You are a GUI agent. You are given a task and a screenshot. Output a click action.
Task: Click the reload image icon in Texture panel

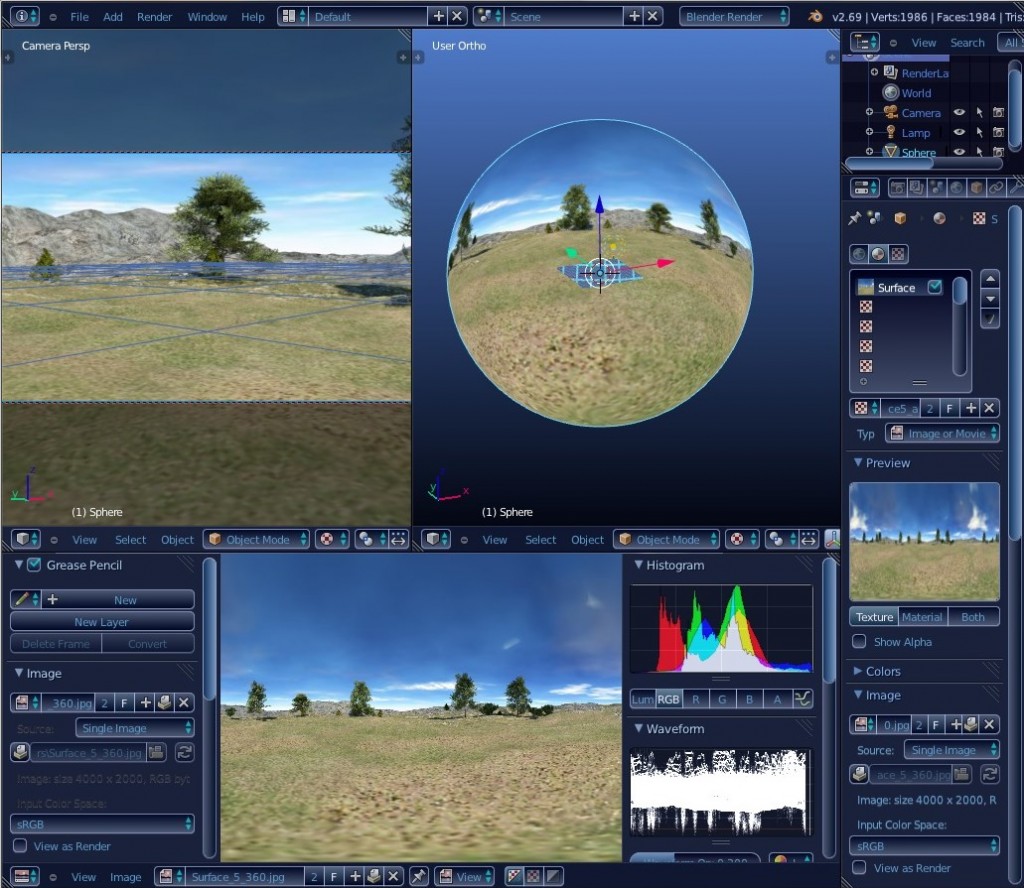tap(990, 773)
